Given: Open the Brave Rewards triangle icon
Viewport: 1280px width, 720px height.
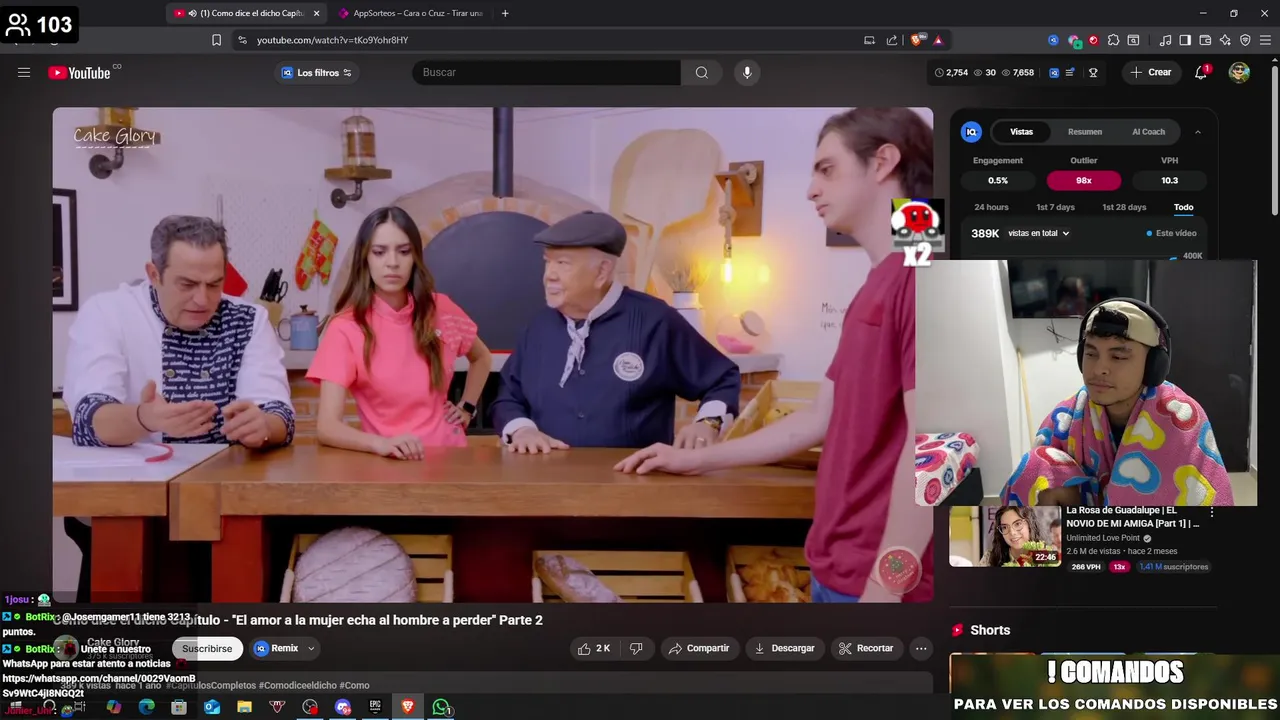Looking at the screenshot, I should pos(938,40).
